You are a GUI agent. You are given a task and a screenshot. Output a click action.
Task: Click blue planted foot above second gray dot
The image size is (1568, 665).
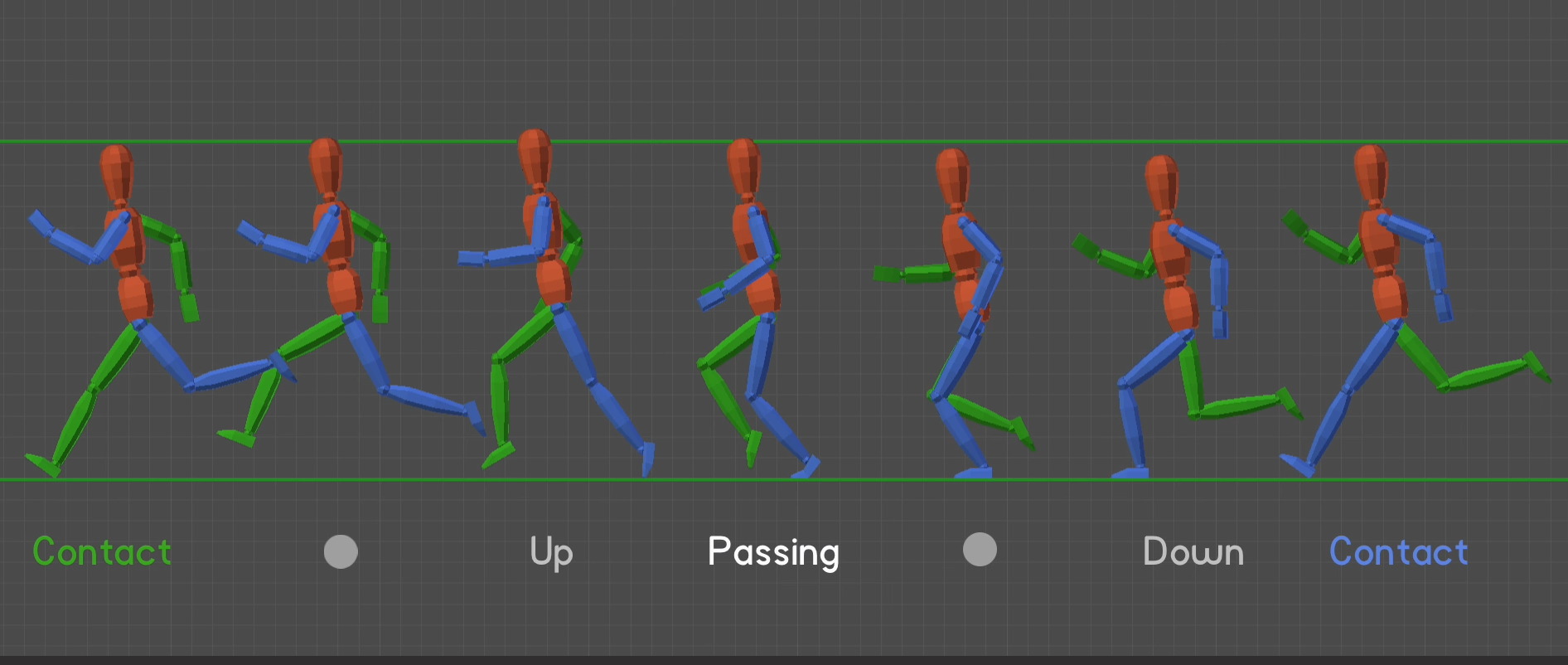coord(974,473)
